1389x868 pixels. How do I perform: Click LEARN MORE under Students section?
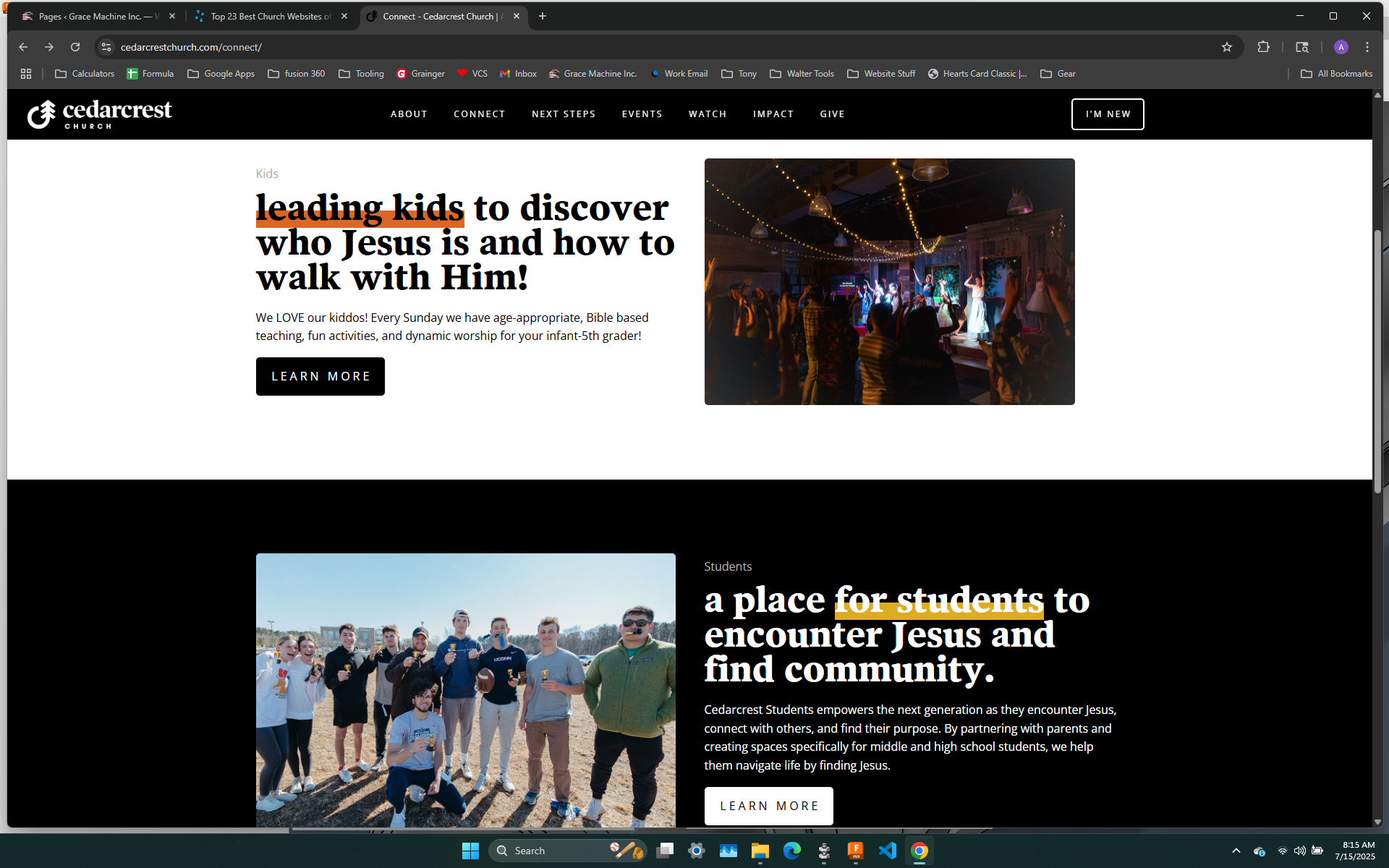[x=768, y=806]
